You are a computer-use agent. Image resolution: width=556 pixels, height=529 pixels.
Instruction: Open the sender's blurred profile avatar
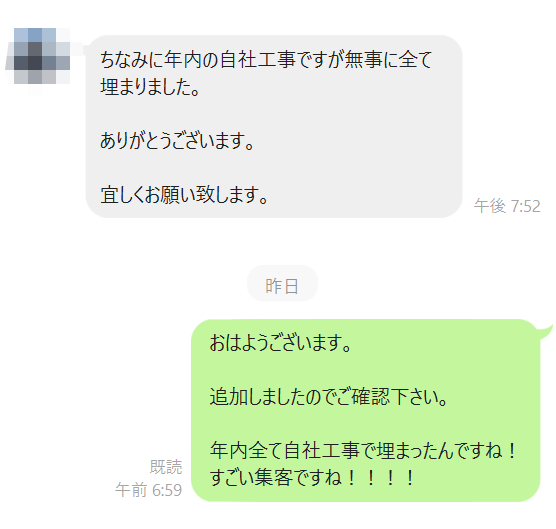click(38, 57)
